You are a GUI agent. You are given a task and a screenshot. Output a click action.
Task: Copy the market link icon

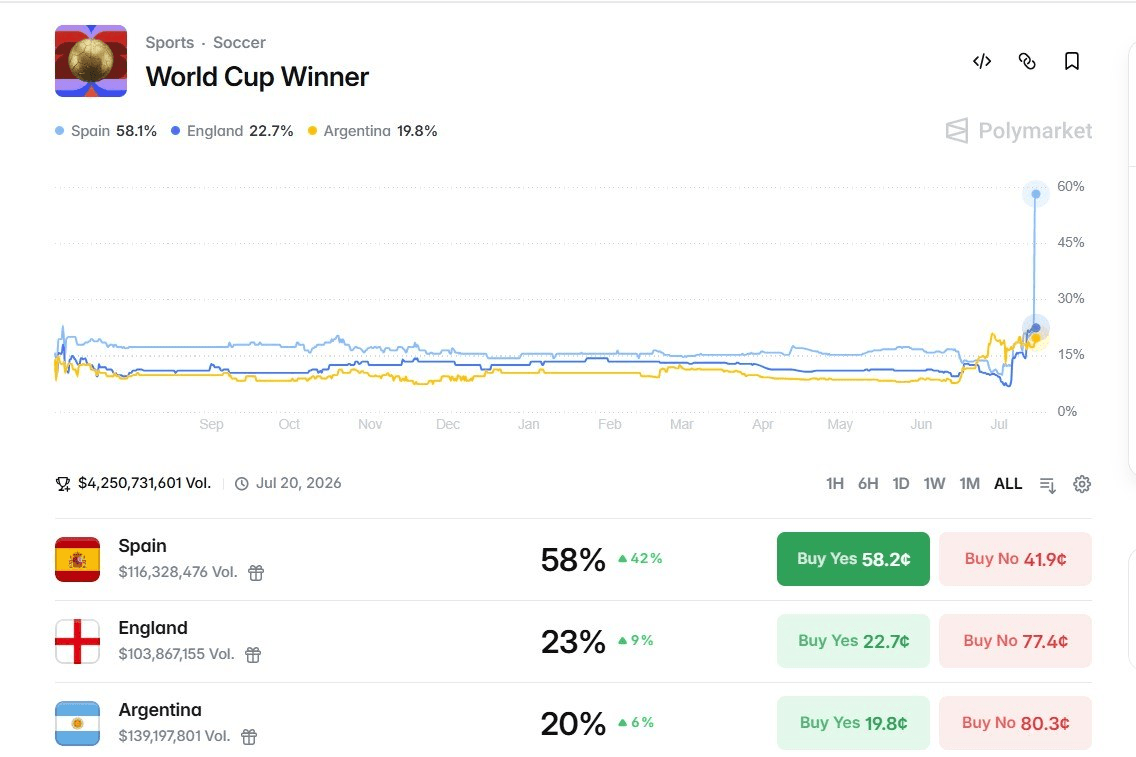tap(1027, 62)
